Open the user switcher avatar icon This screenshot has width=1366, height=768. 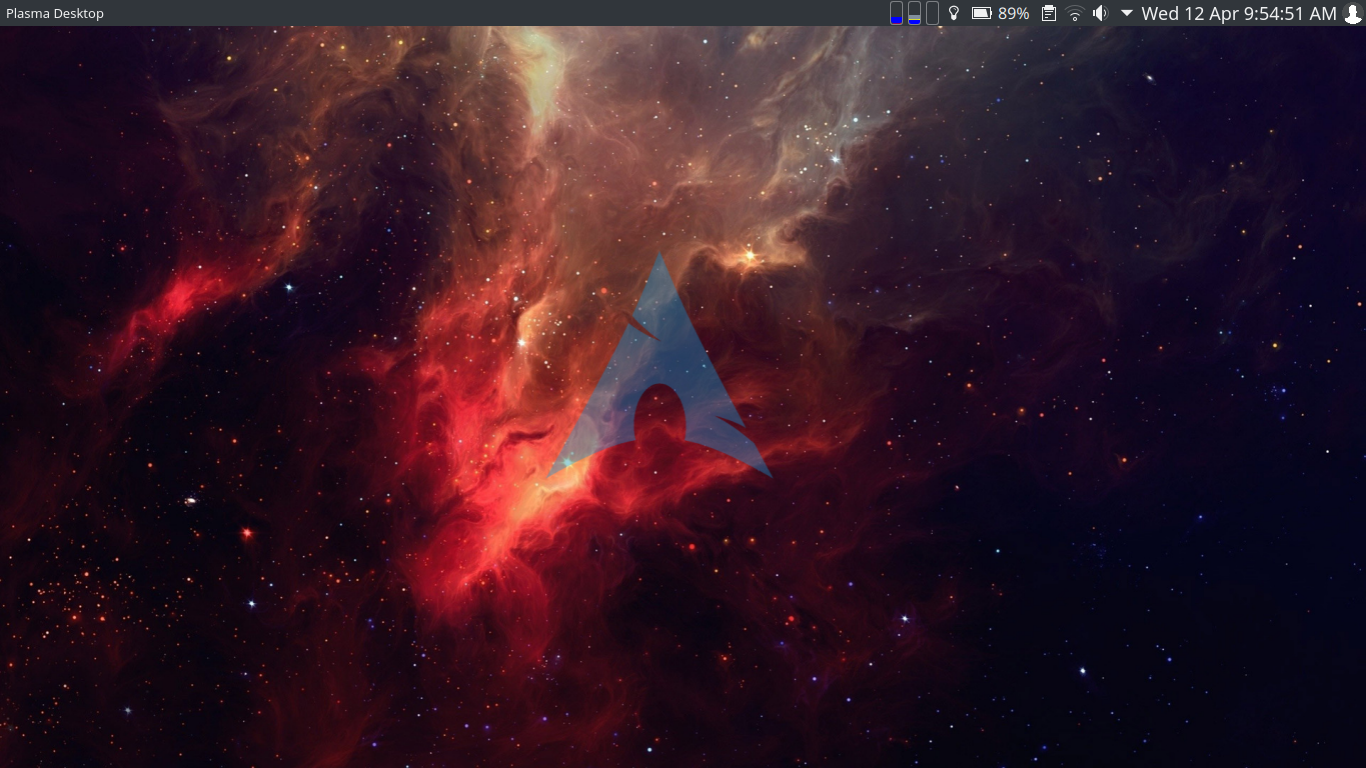click(x=1353, y=13)
